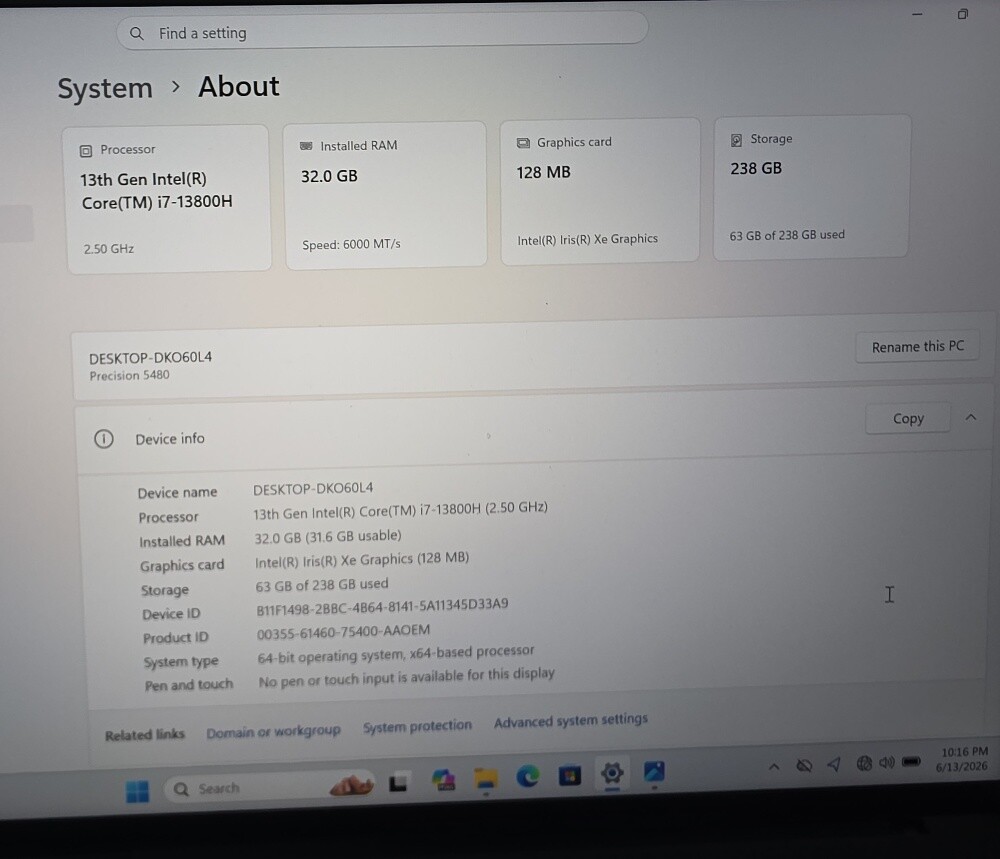1000x859 pixels.
Task: Click the volume speaker tray icon
Action: coord(886,762)
